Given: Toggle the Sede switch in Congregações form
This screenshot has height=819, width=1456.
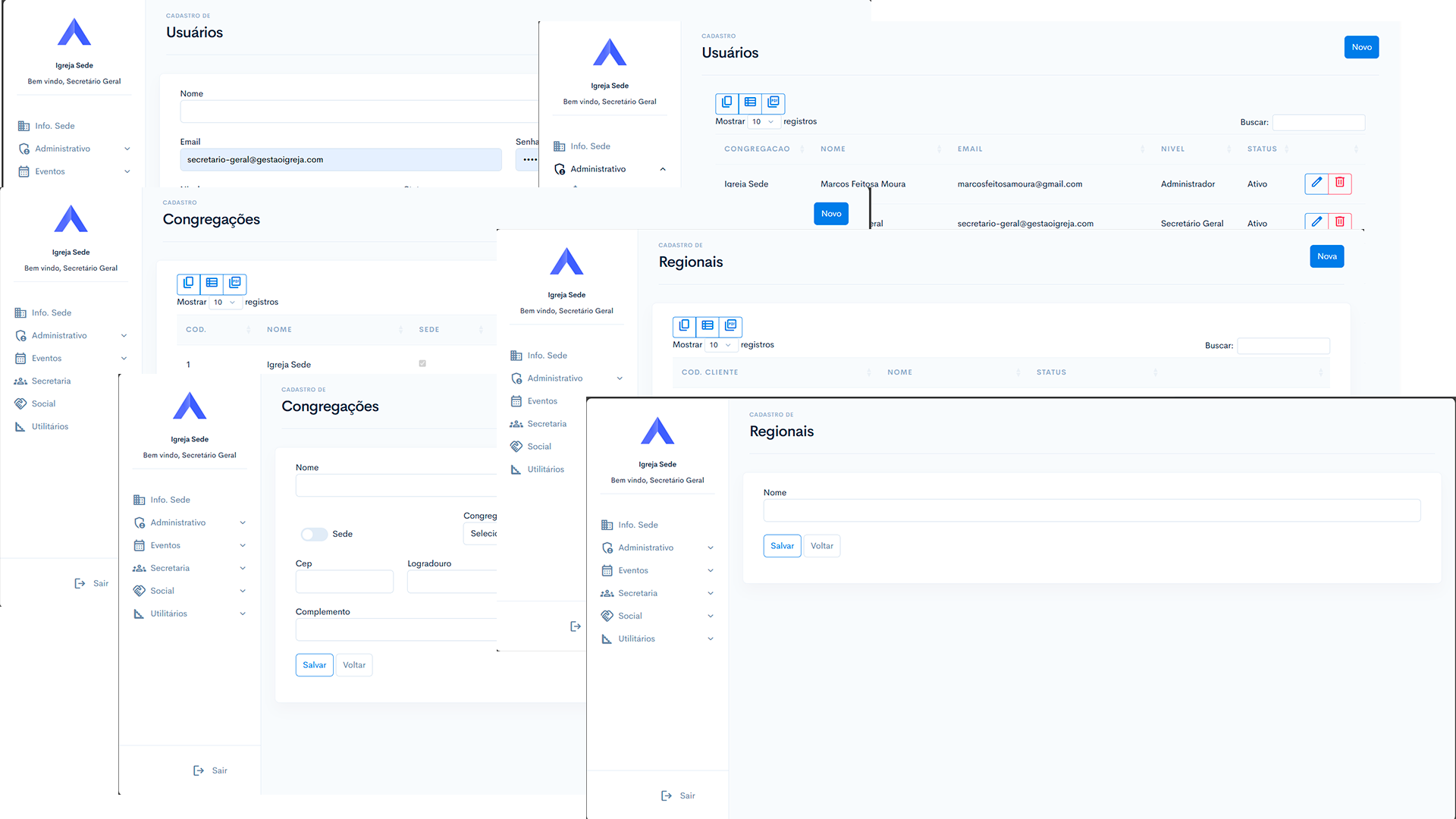Looking at the screenshot, I should (x=314, y=534).
